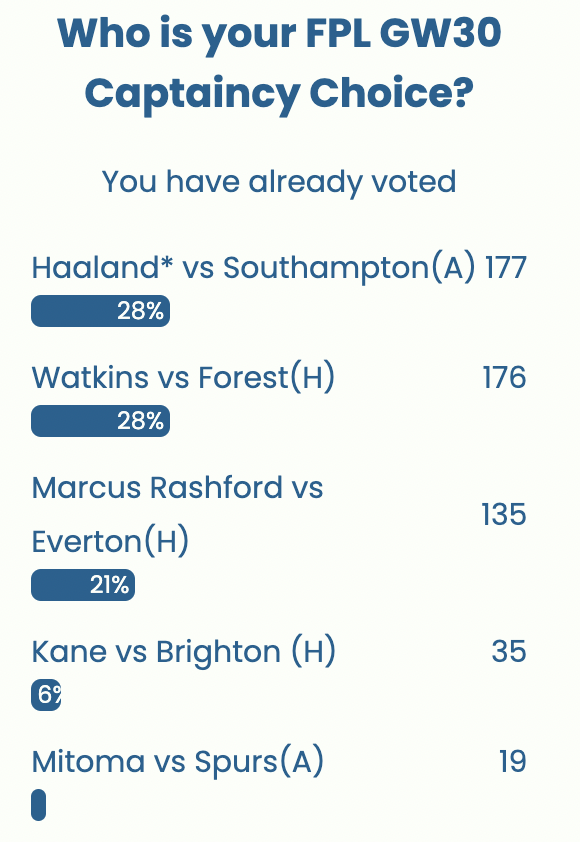Click the vote count 35 for Kane

click(511, 651)
